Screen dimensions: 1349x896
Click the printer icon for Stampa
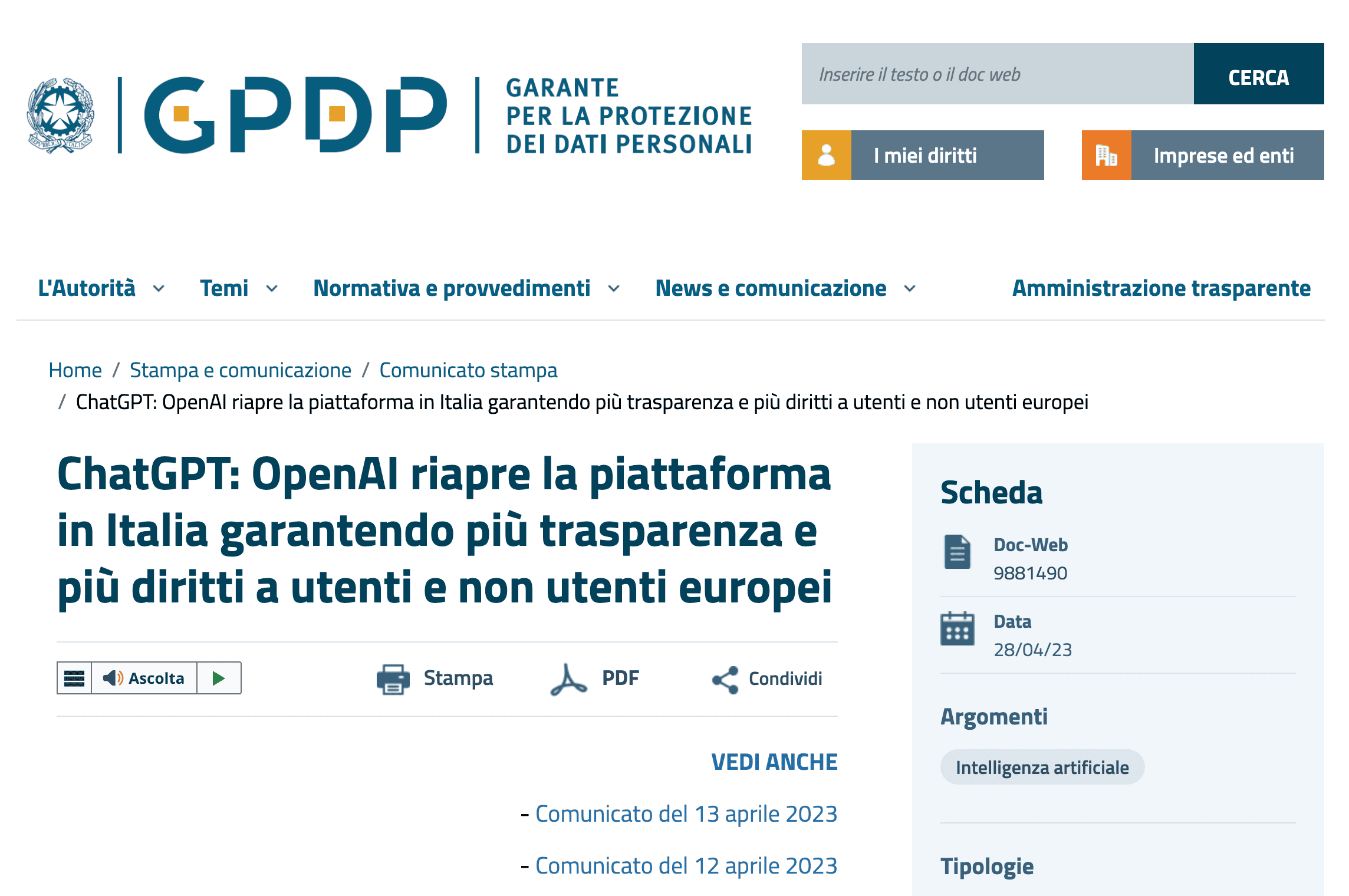click(393, 679)
